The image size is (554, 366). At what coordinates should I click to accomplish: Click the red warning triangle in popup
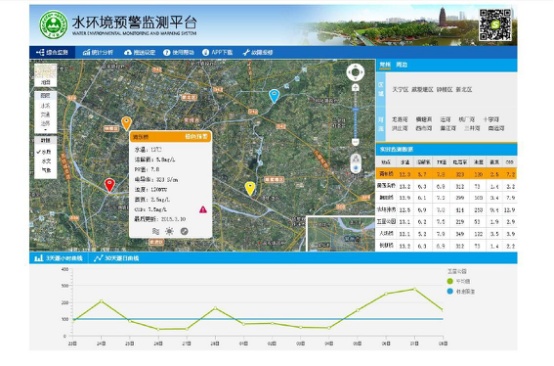203,209
